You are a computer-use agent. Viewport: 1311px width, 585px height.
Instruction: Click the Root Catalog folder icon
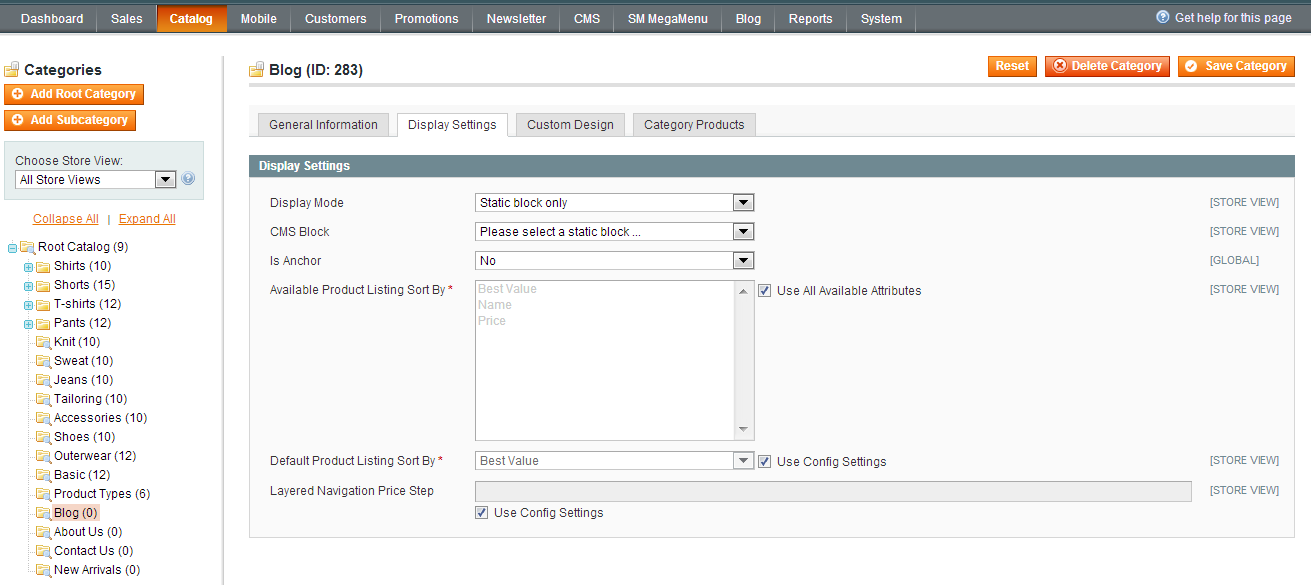click(28, 247)
